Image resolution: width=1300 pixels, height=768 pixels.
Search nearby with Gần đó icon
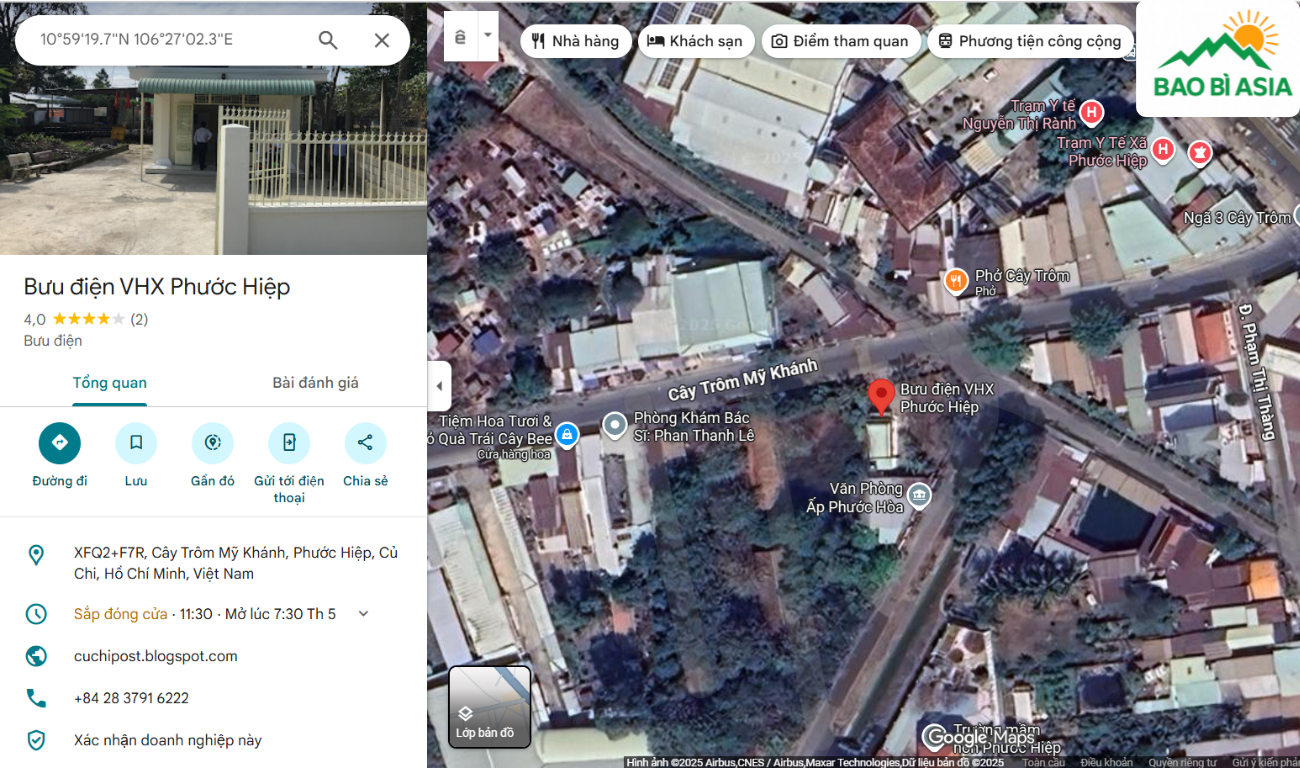tap(212, 443)
